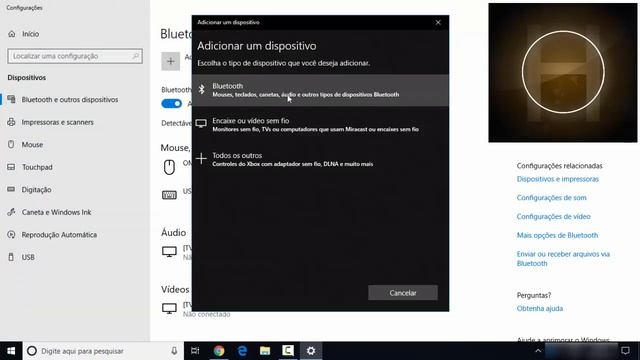Viewport: 640px width, 360px height.
Task: Click the webcam overlay thumbnail
Action: click(x=563, y=73)
